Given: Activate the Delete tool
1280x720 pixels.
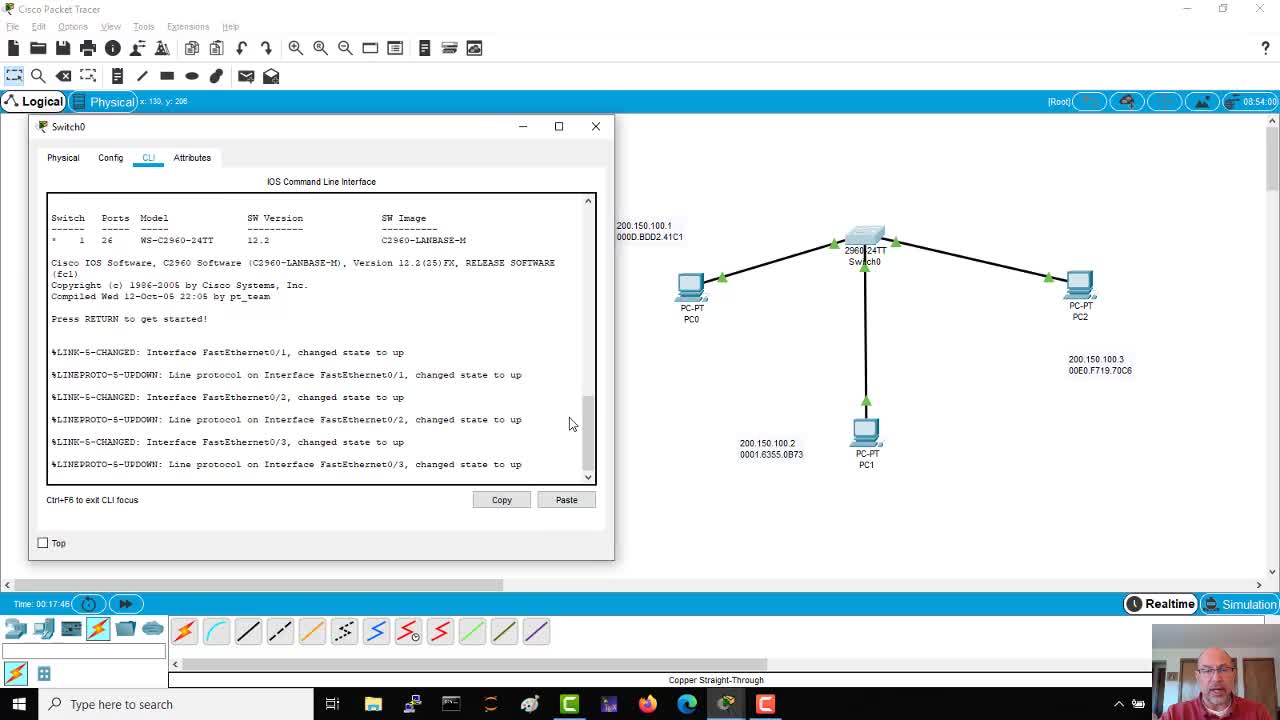Looking at the screenshot, I should (63, 76).
